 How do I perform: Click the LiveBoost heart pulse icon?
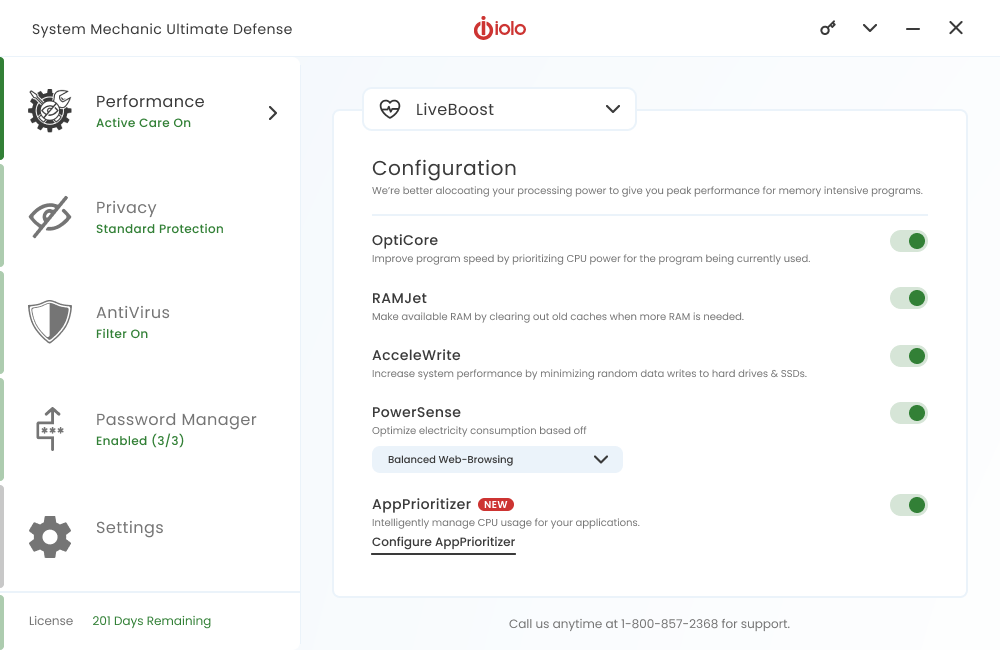390,109
